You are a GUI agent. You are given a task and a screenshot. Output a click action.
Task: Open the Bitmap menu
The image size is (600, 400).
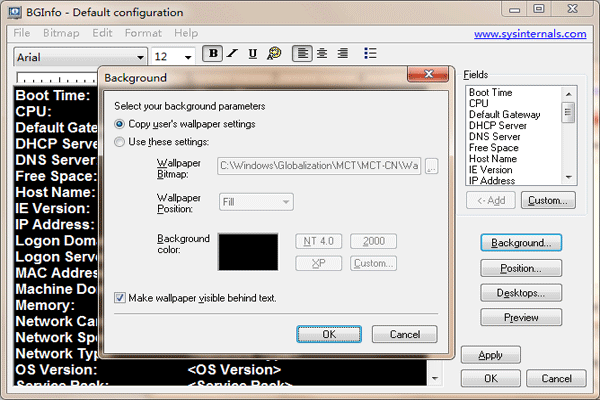click(61, 33)
